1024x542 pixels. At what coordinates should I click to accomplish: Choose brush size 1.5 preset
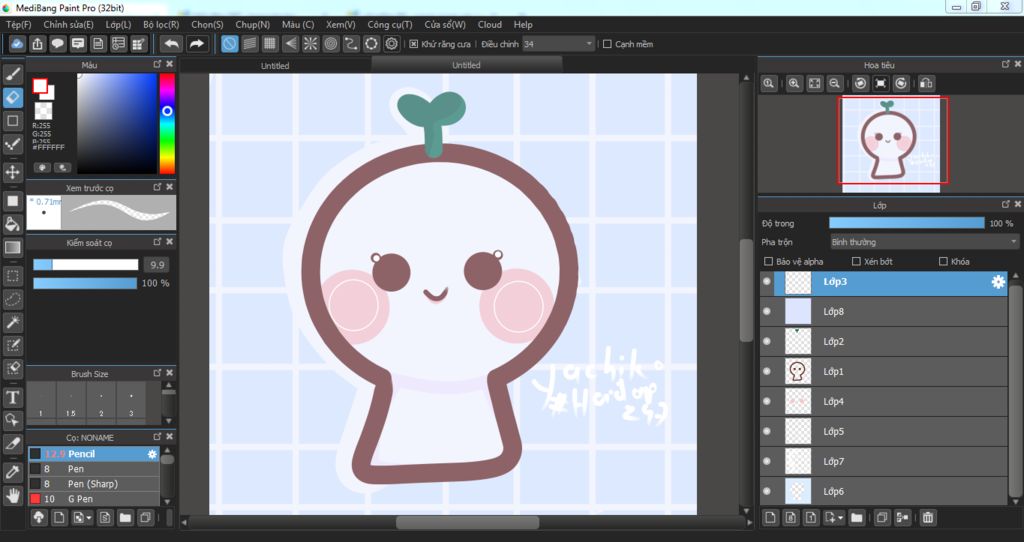(x=71, y=401)
